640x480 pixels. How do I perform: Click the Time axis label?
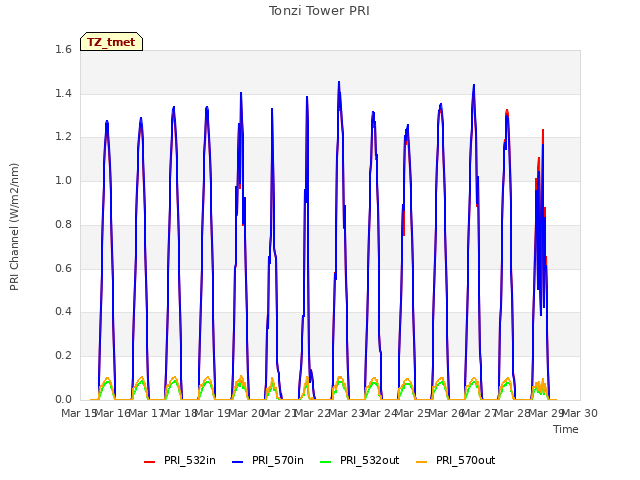tap(566, 429)
